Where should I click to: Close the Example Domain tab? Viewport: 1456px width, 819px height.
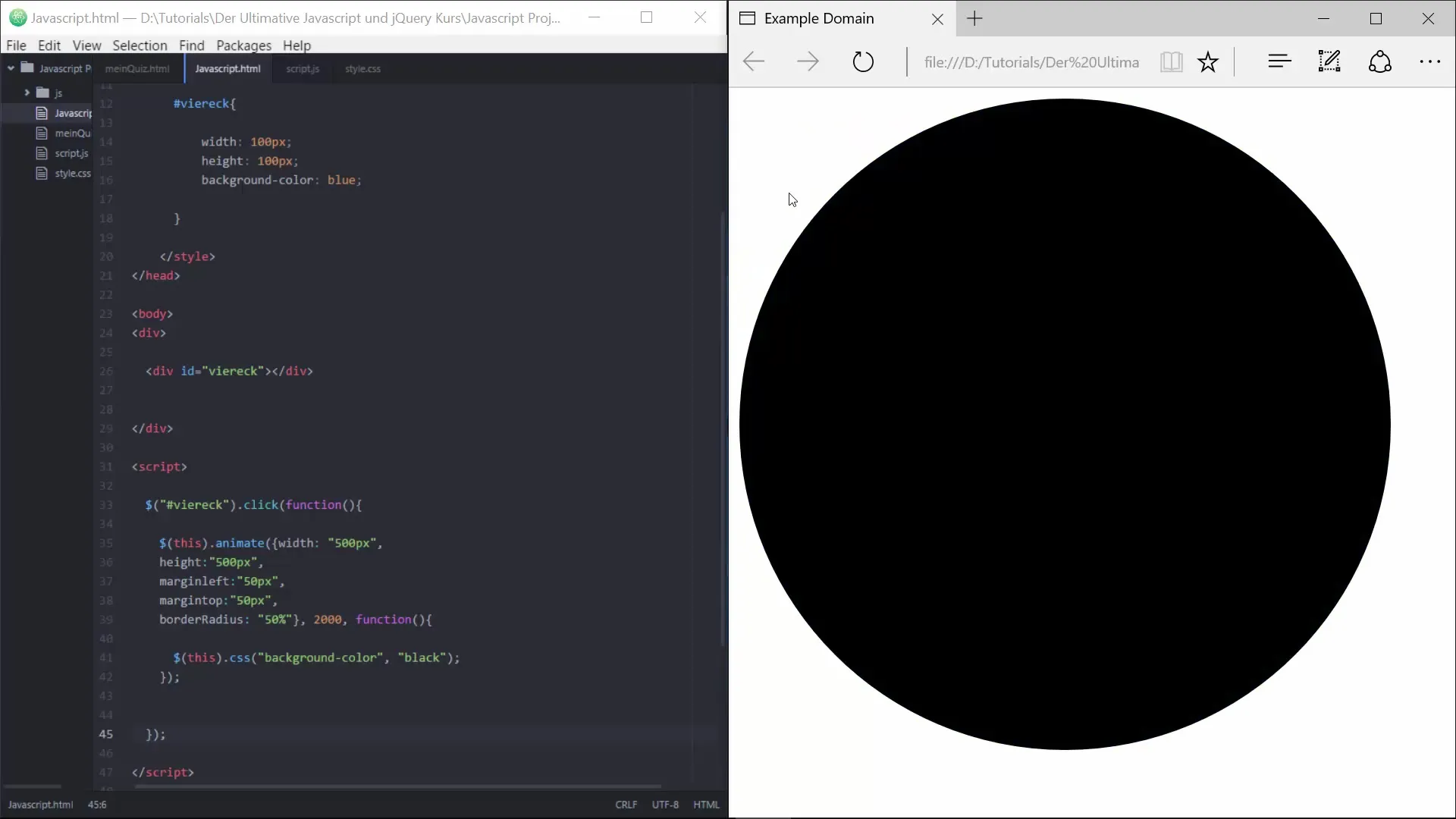[938, 20]
